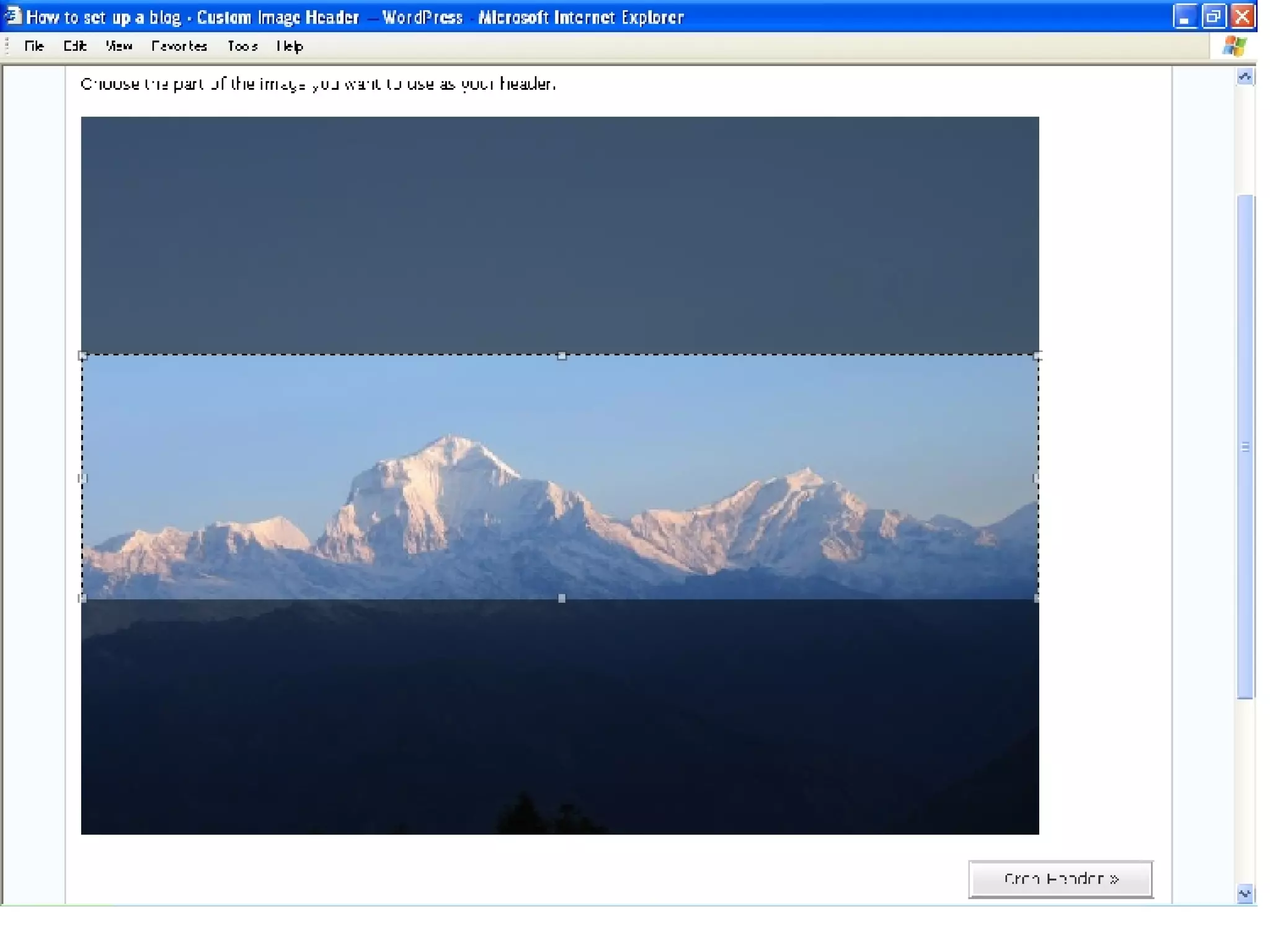The height and width of the screenshot is (952, 1270).
Task: Click the scrollbar up arrow
Action: 1245,77
